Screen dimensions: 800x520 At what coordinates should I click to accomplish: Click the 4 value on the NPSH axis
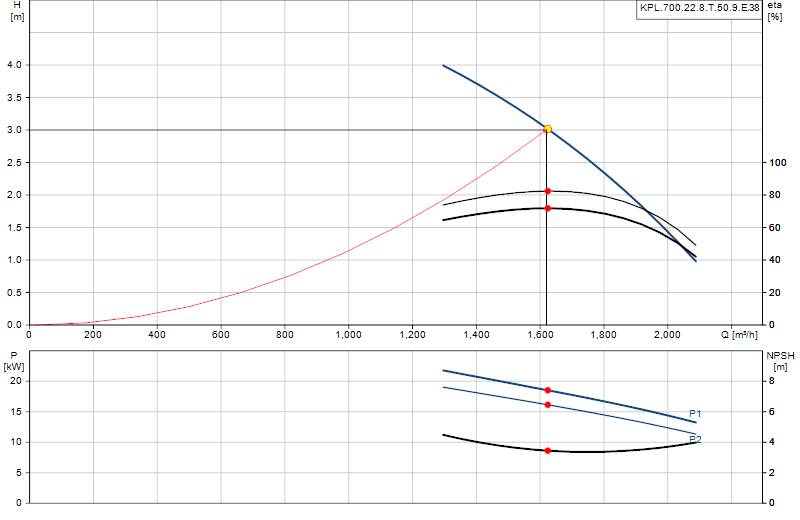(772, 442)
